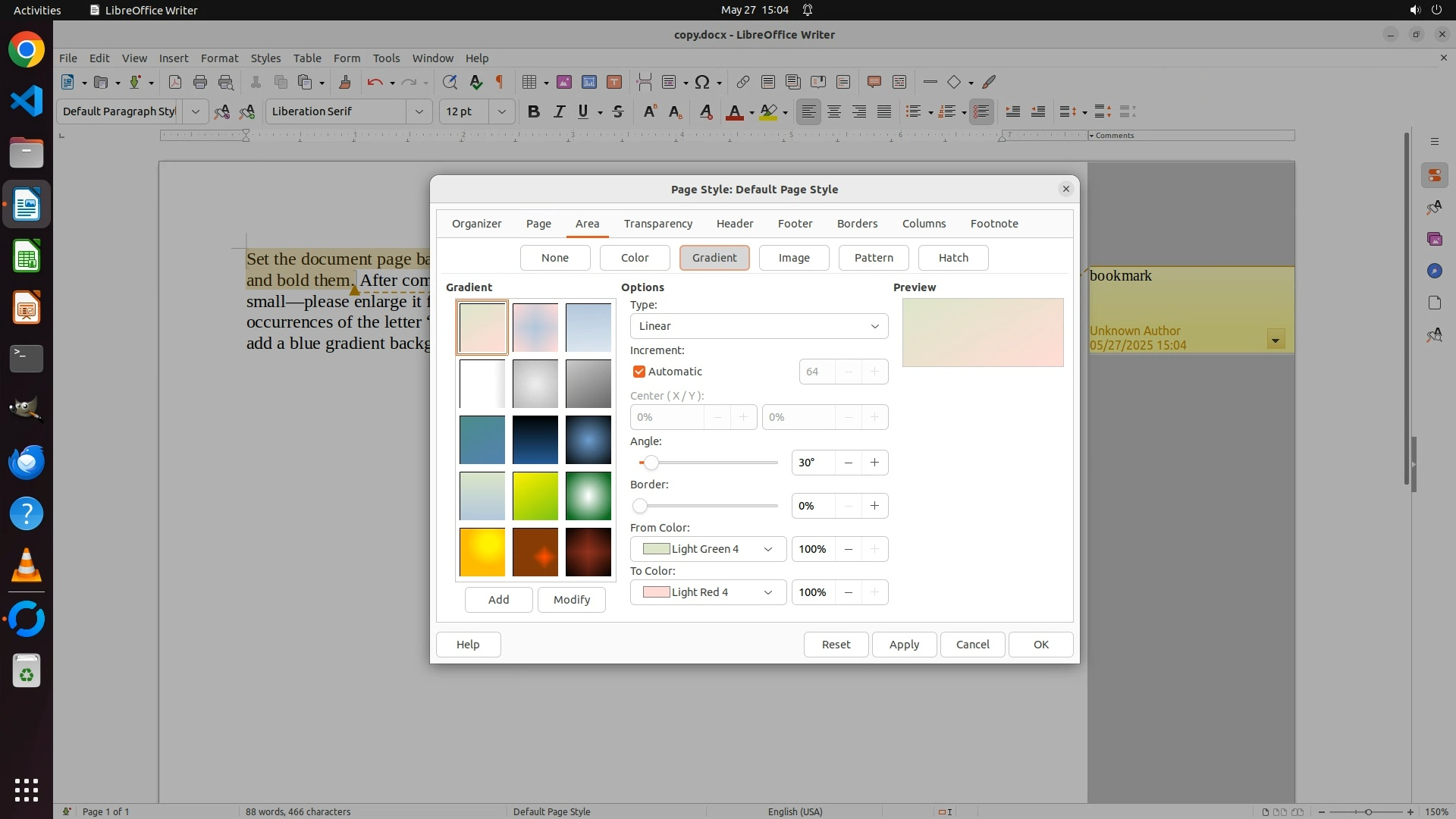Click the Print icon in toolbar
The width and height of the screenshot is (1456, 819).
pos(200,82)
